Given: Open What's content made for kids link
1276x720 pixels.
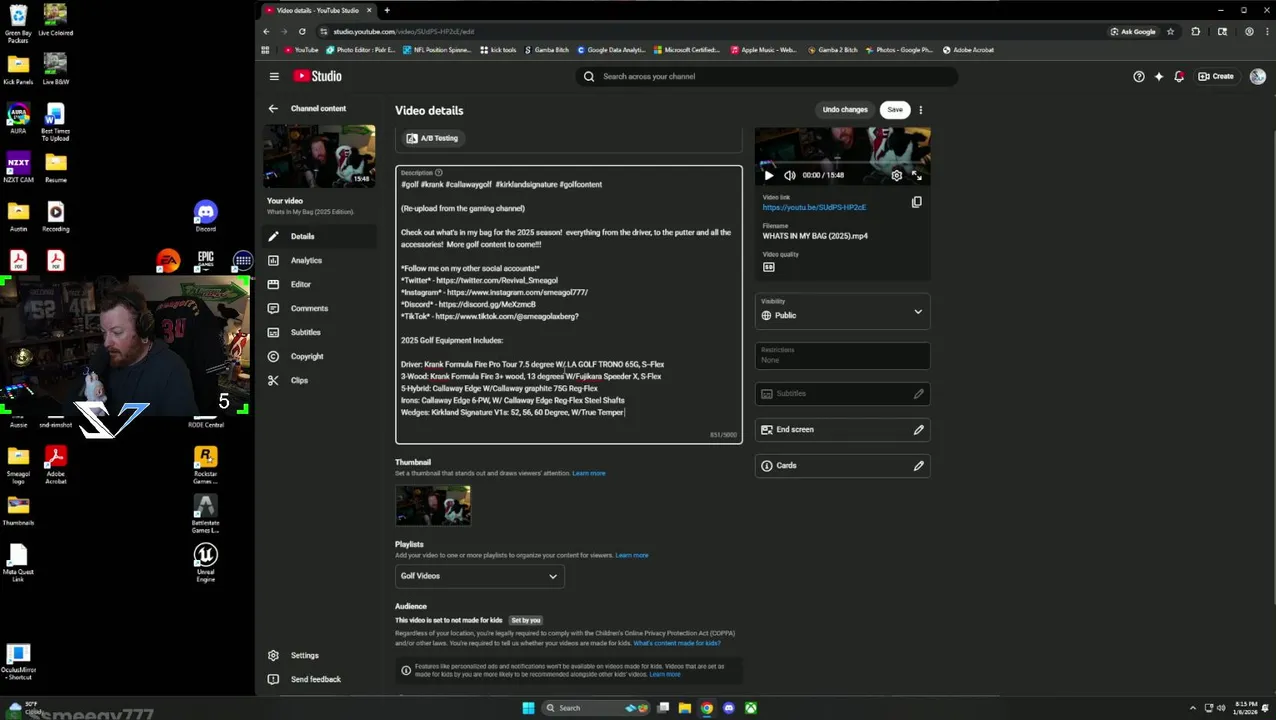Looking at the screenshot, I should (x=676, y=643).
